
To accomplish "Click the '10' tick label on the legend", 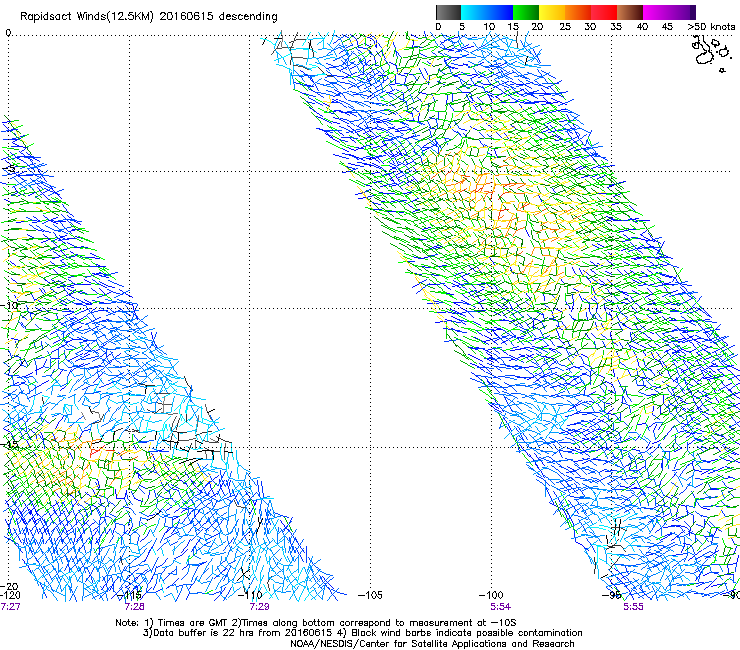I will click(x=489, y=27).
